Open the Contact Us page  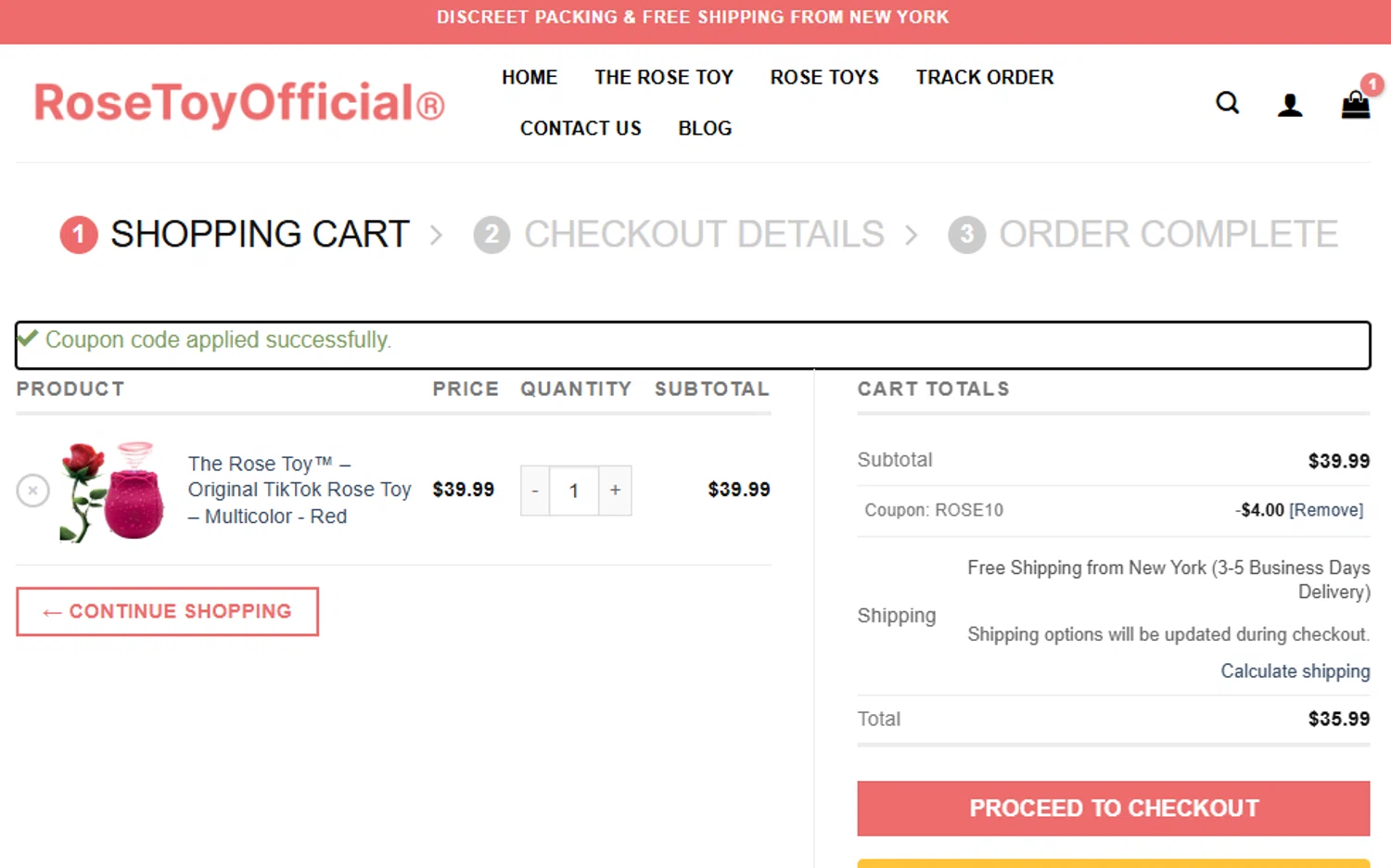[x=581, y=128]
